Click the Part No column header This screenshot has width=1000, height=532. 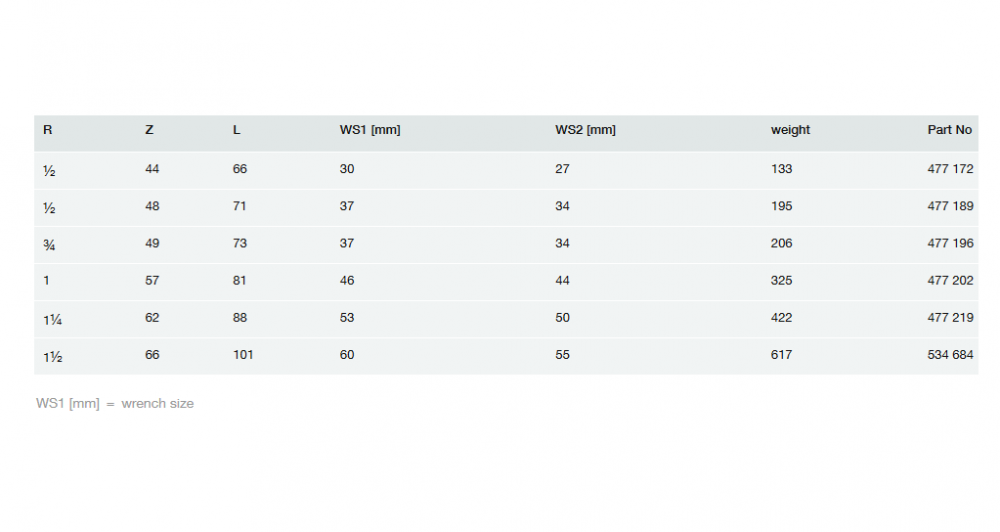(949, 130)
